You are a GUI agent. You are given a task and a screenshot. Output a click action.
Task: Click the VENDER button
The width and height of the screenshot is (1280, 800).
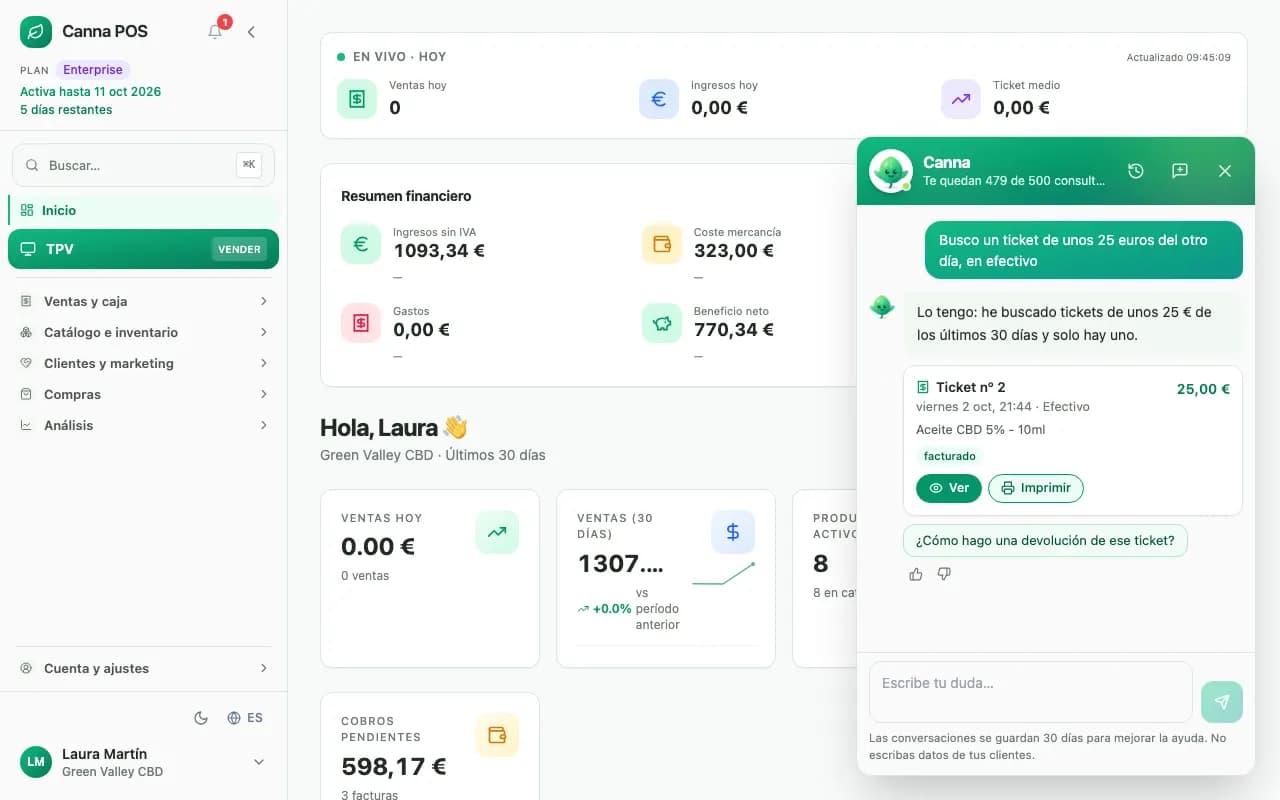click(x=239, y=249)
